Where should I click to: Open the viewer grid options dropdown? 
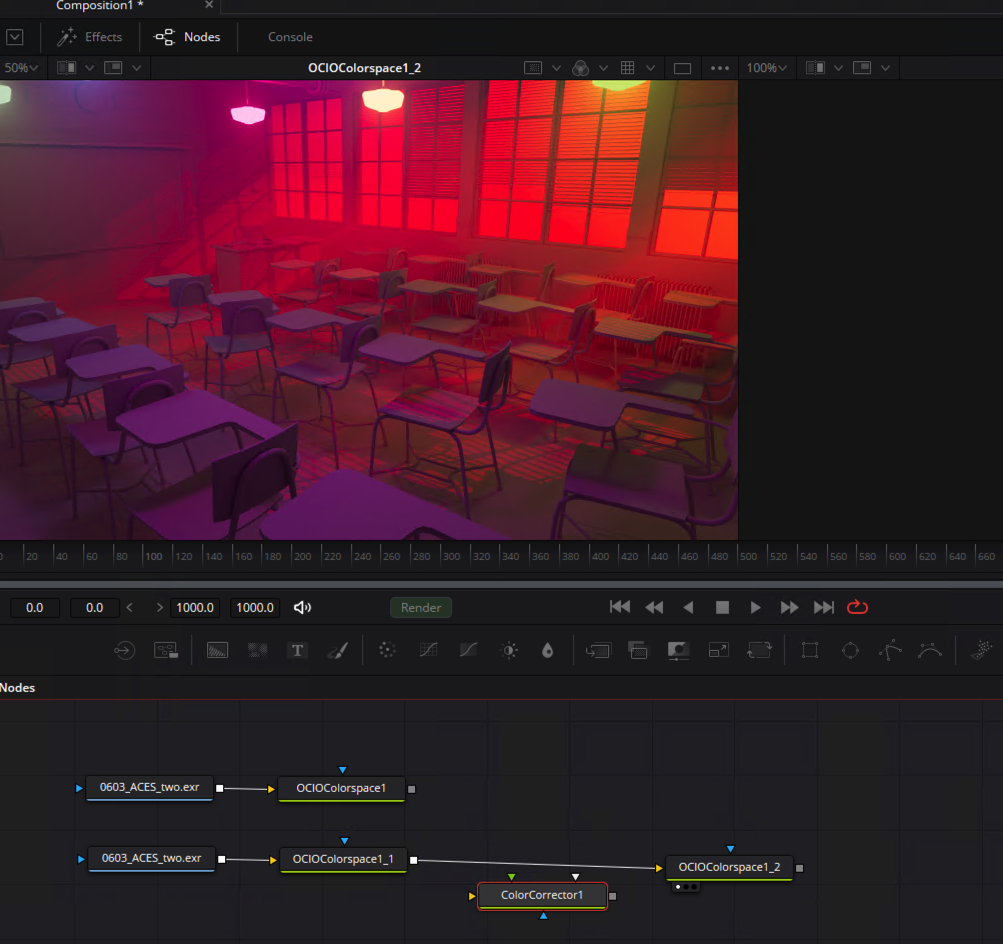[x=651, y=67]
